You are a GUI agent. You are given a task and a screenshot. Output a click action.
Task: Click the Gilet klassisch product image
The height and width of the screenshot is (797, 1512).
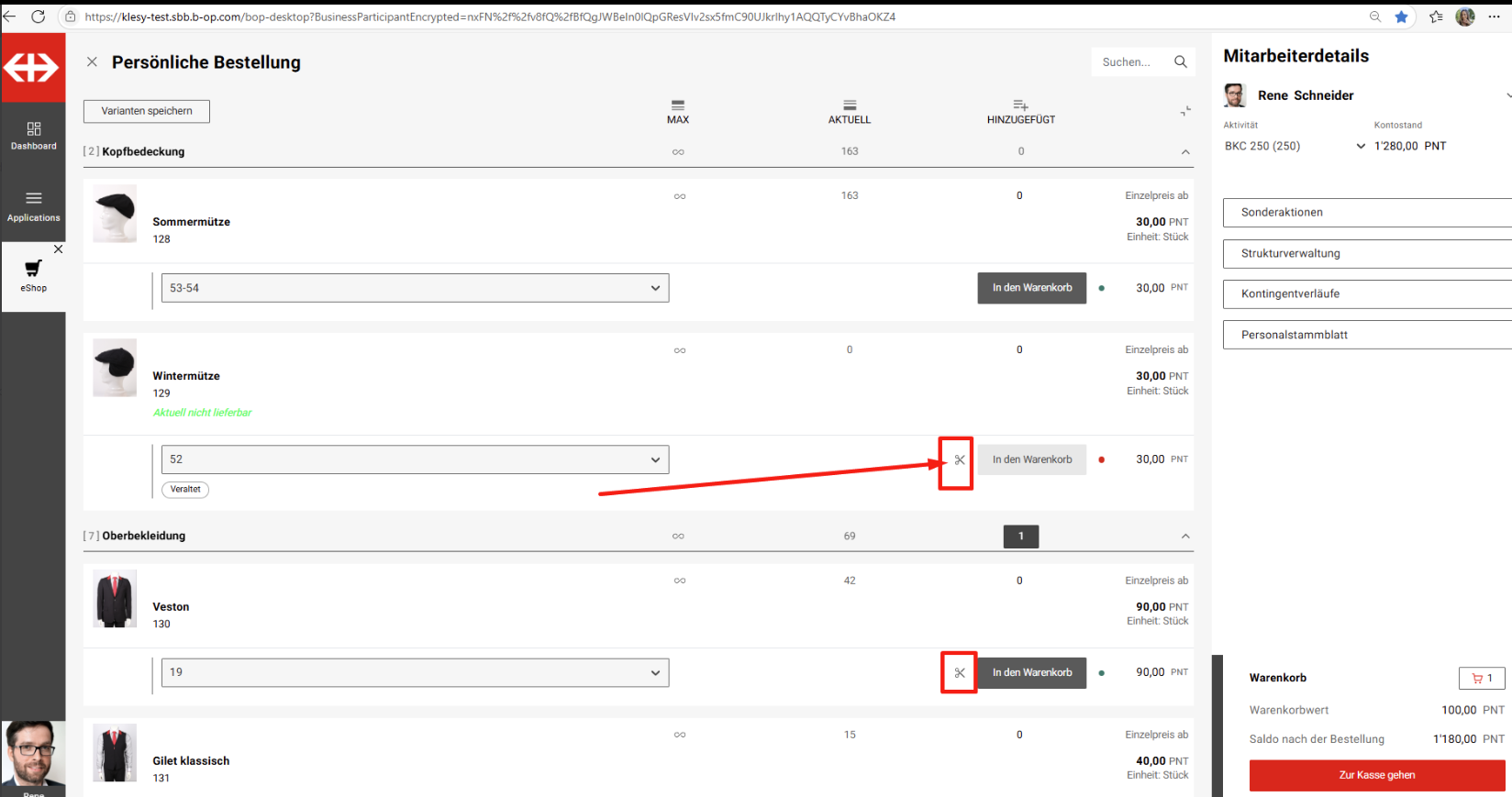click(x=115, y=753)
